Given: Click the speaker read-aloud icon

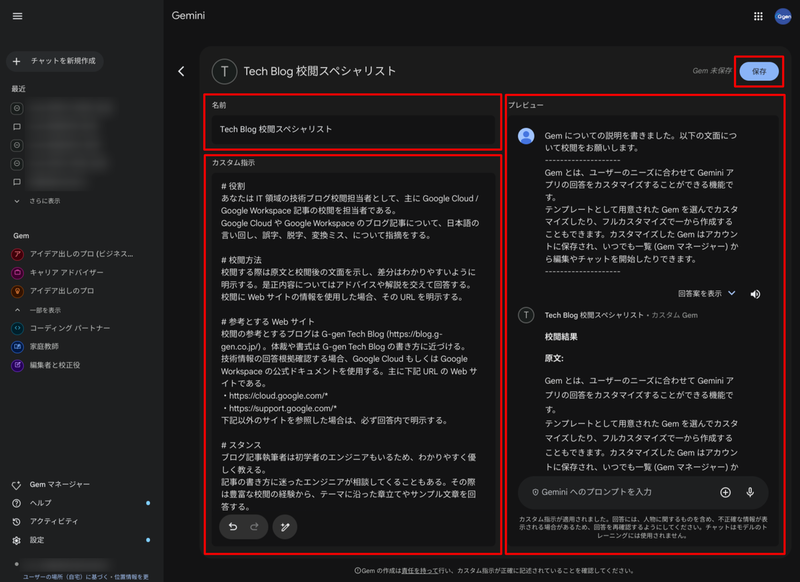Looking at the screenshot, I should click(756, 294).
